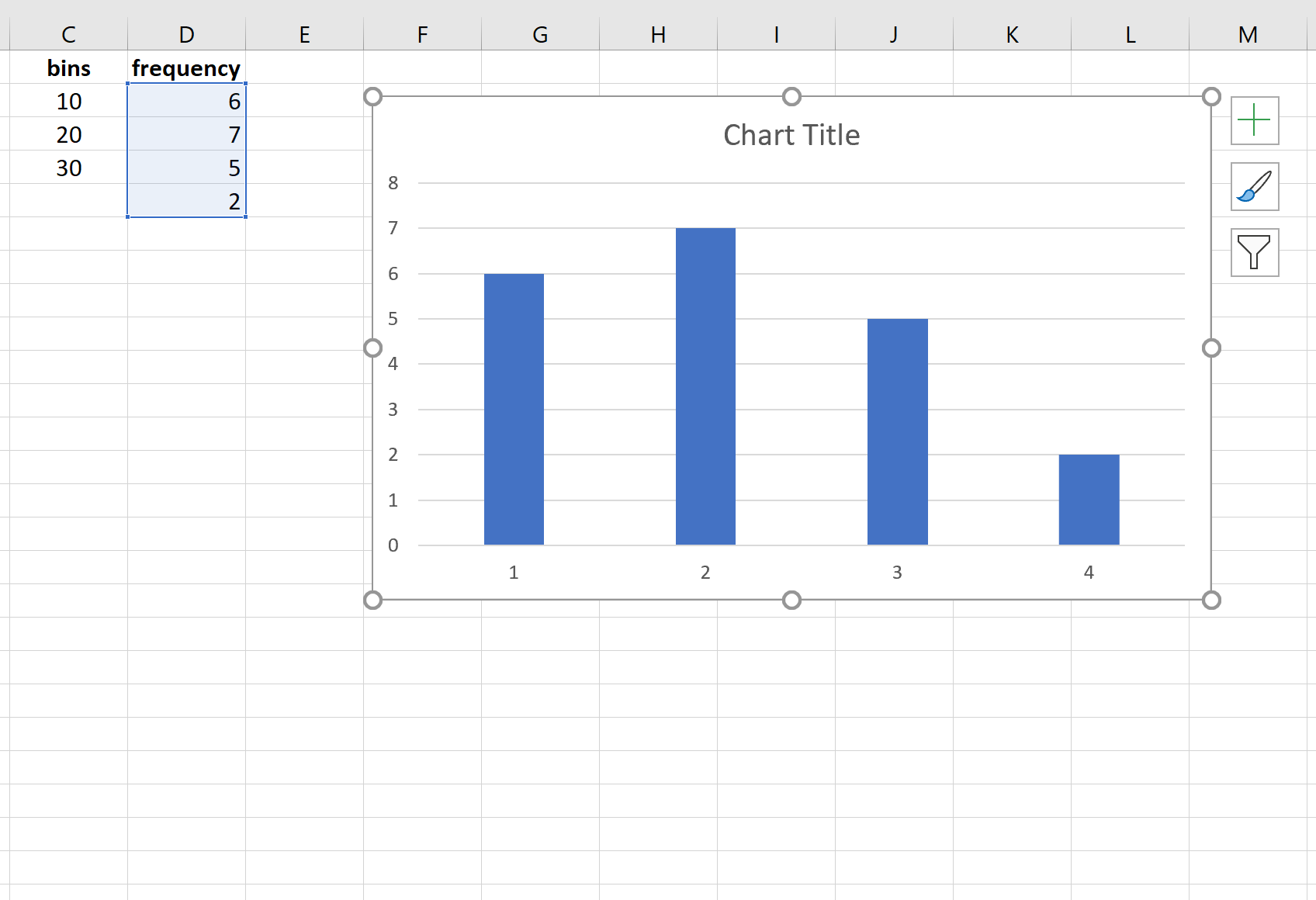Select the 'frequency' header cell

(185, 68)
